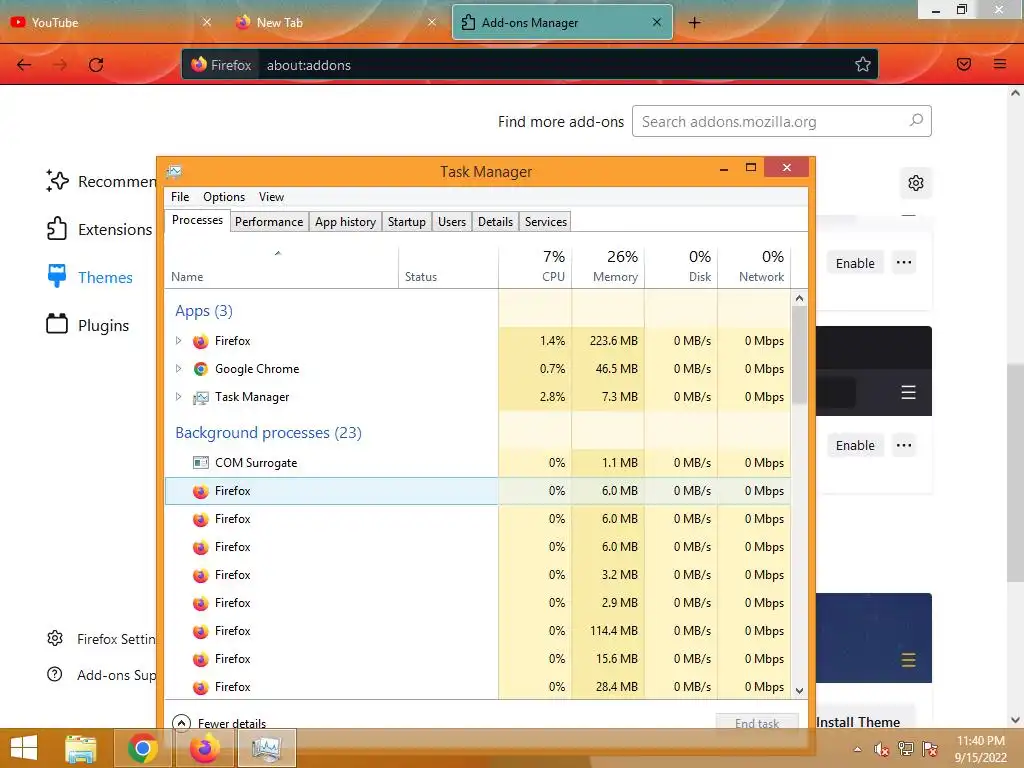
Task: Select Firefox process using 15.6 MB
Action: point(477,658)
